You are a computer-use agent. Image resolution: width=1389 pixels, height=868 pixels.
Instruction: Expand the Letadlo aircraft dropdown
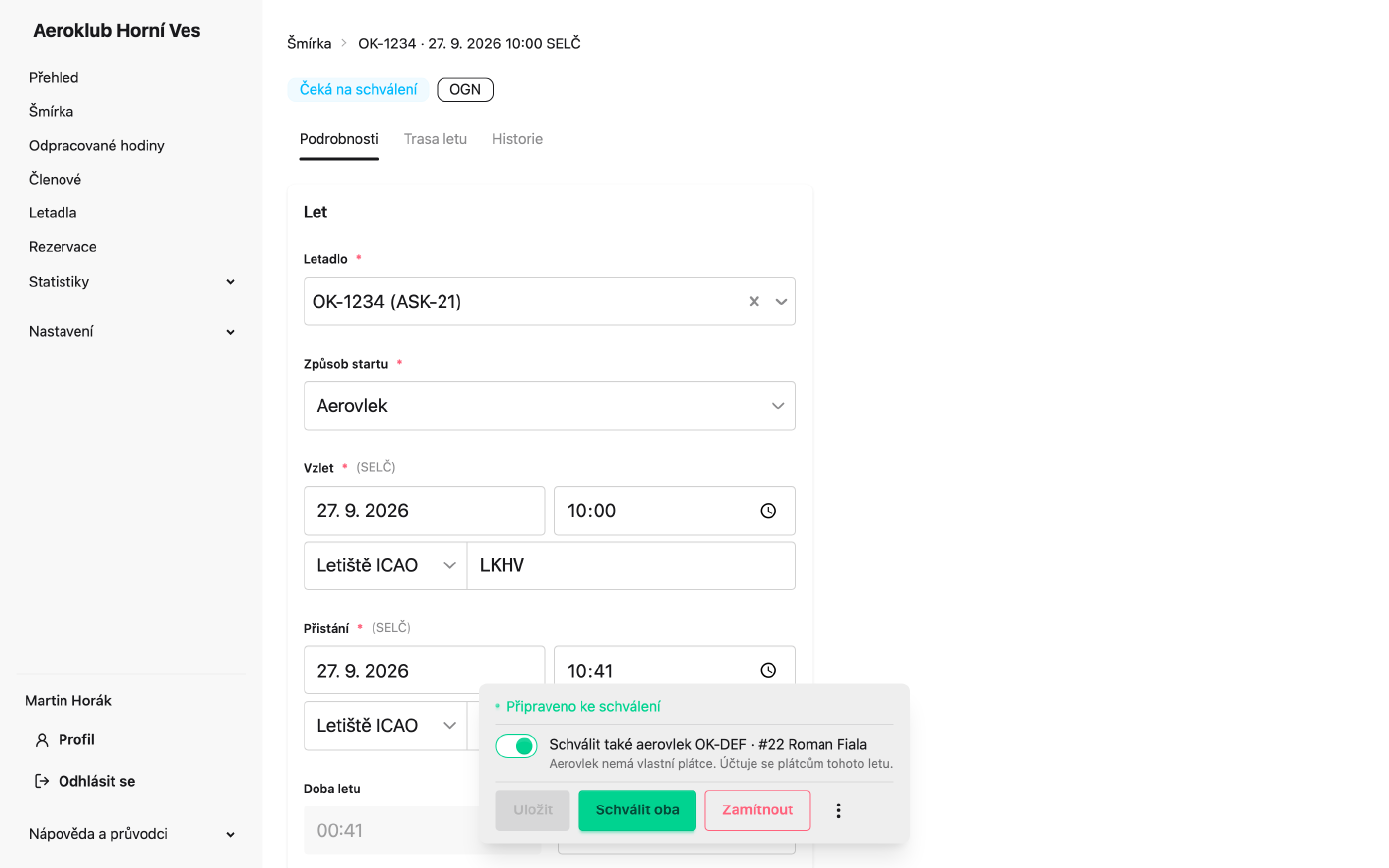click(781, 302)
